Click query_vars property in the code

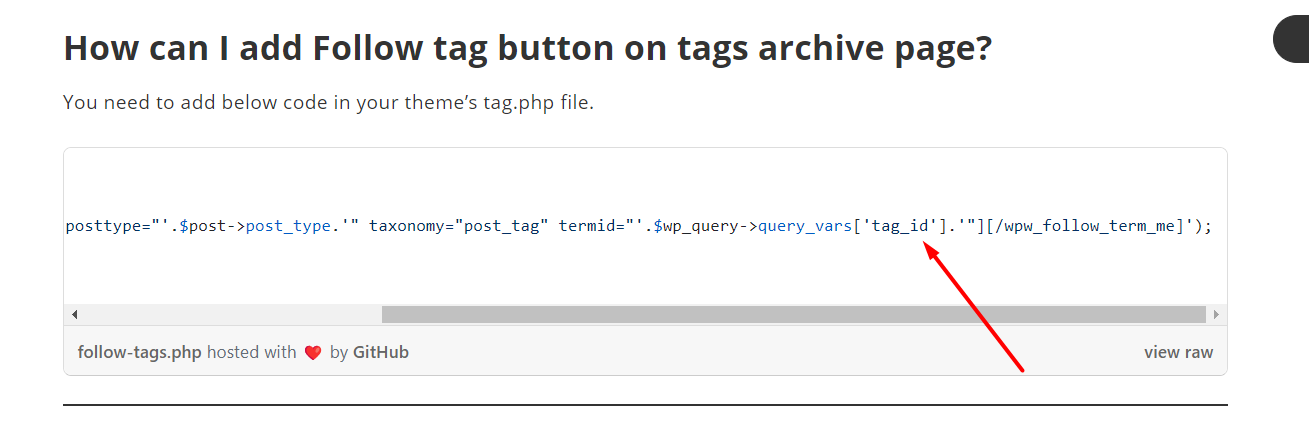pyautogui.click(x=804, y=226)
